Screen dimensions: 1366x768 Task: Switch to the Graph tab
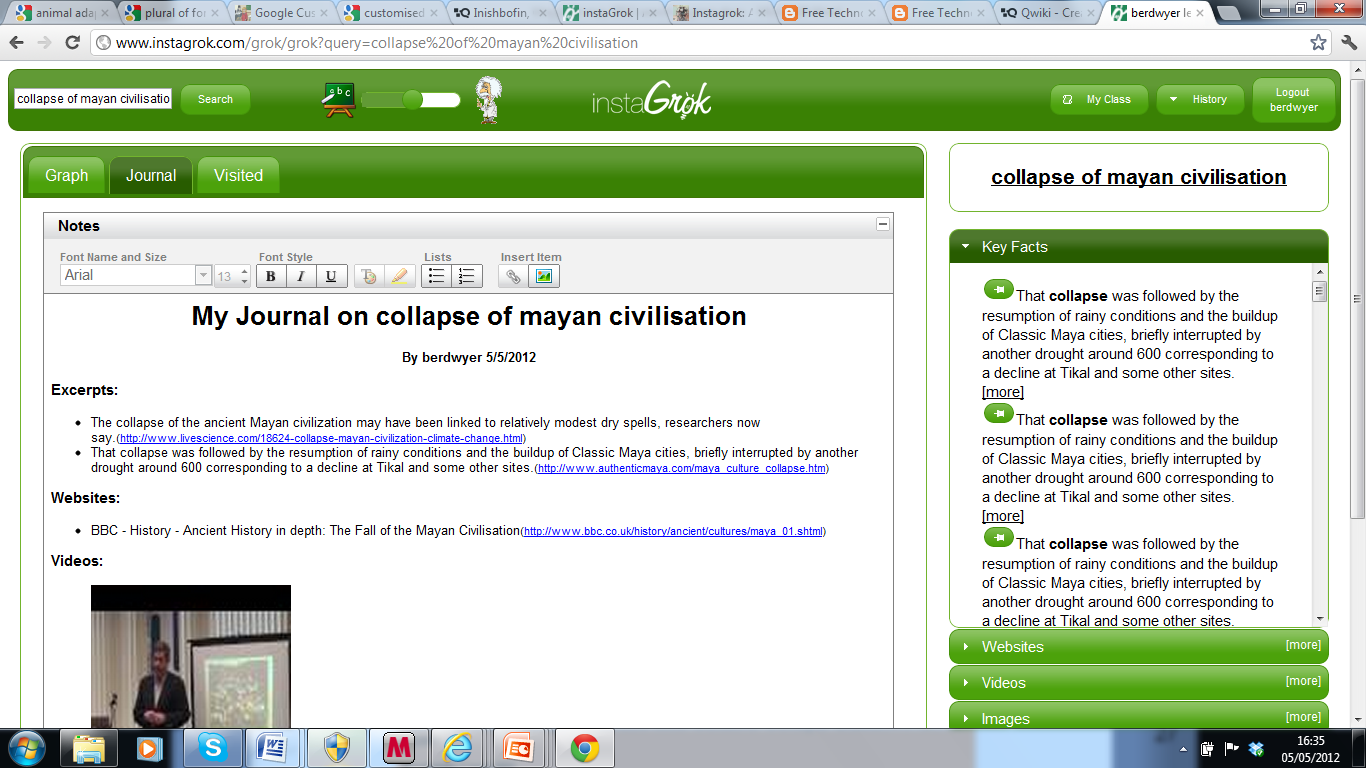tap(66, 175)
